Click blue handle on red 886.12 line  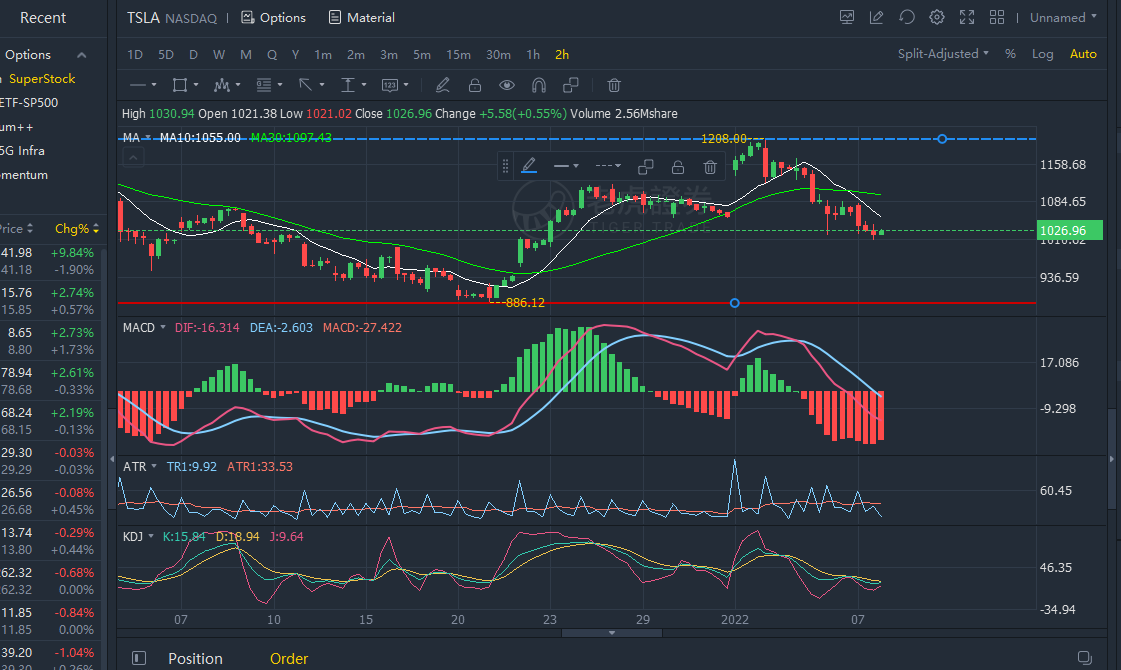click(734, 303)
